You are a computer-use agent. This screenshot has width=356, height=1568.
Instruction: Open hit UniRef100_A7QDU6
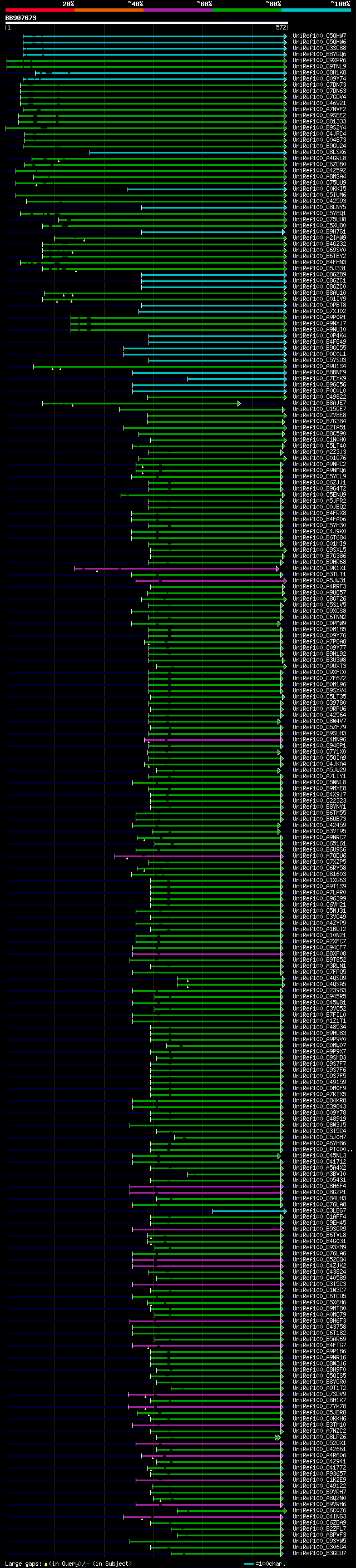click(x=319, y=856)
